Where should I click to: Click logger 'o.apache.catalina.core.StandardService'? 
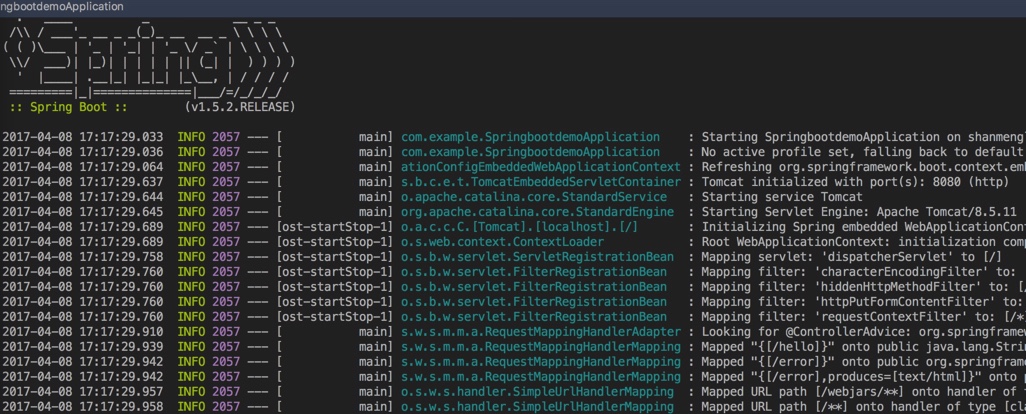(534, 197)
